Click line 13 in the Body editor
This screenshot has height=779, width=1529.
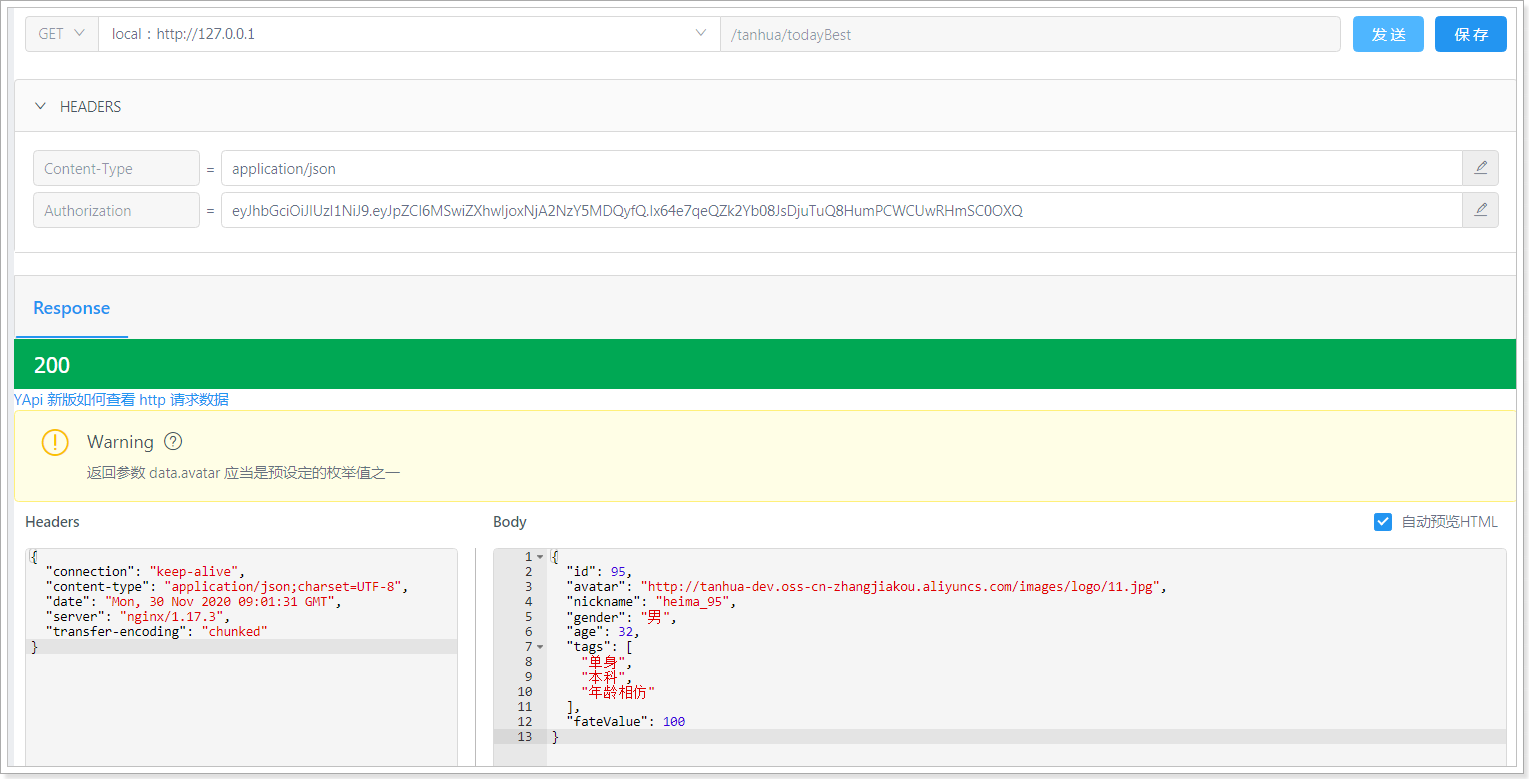[1000, 737]
